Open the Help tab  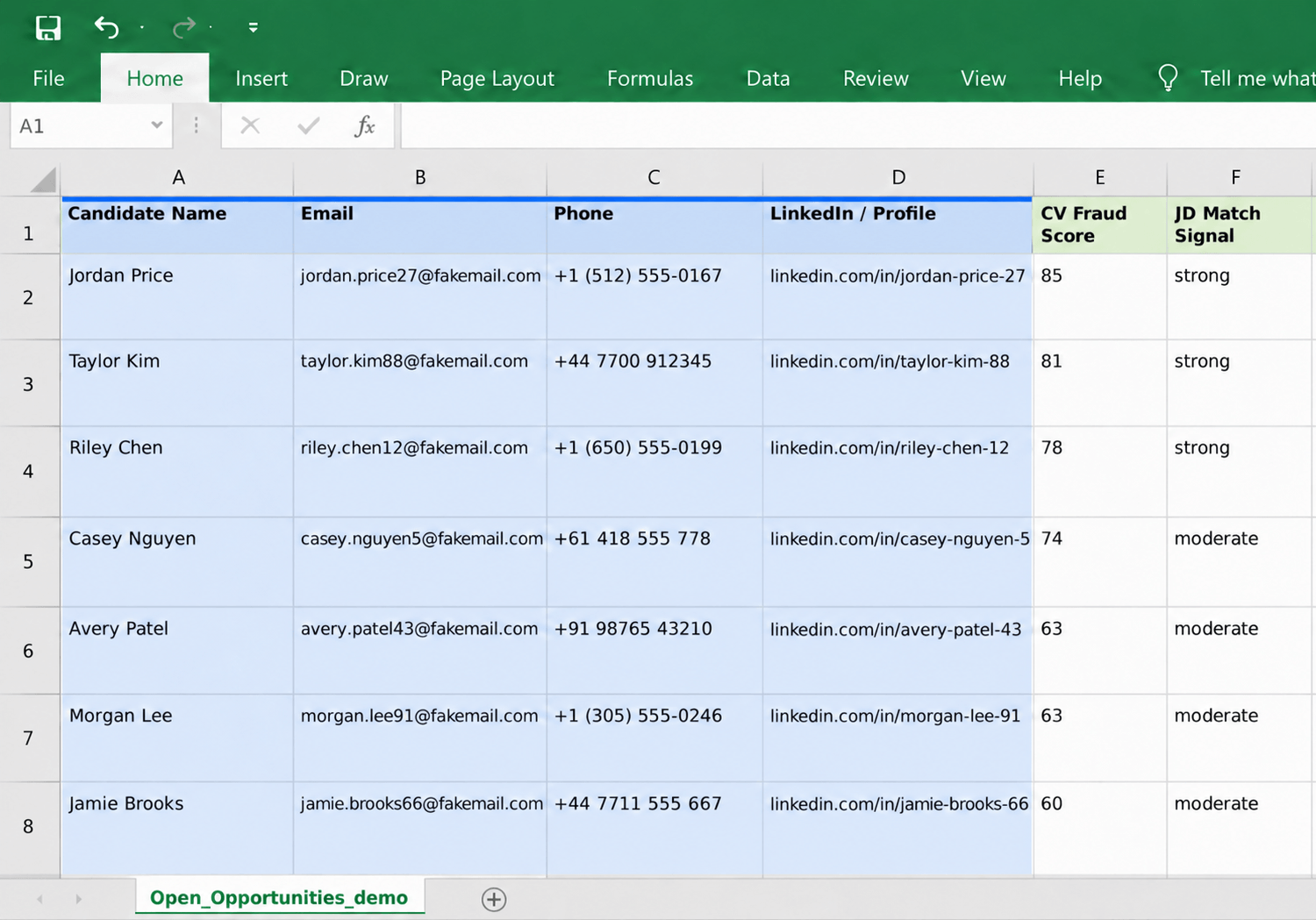click(x=1080, y=78)
